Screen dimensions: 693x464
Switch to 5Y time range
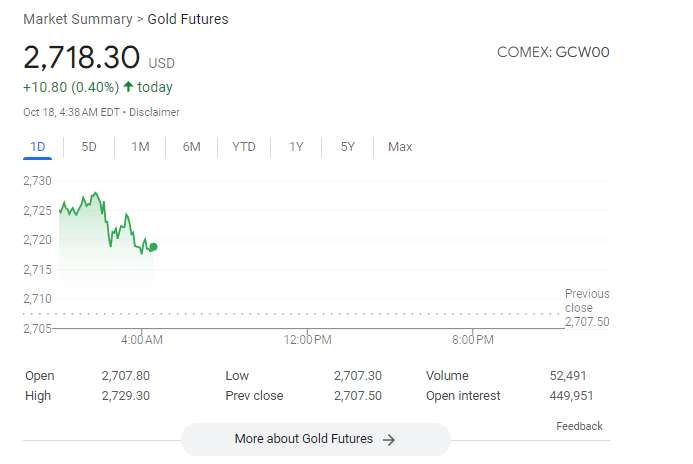348,147
